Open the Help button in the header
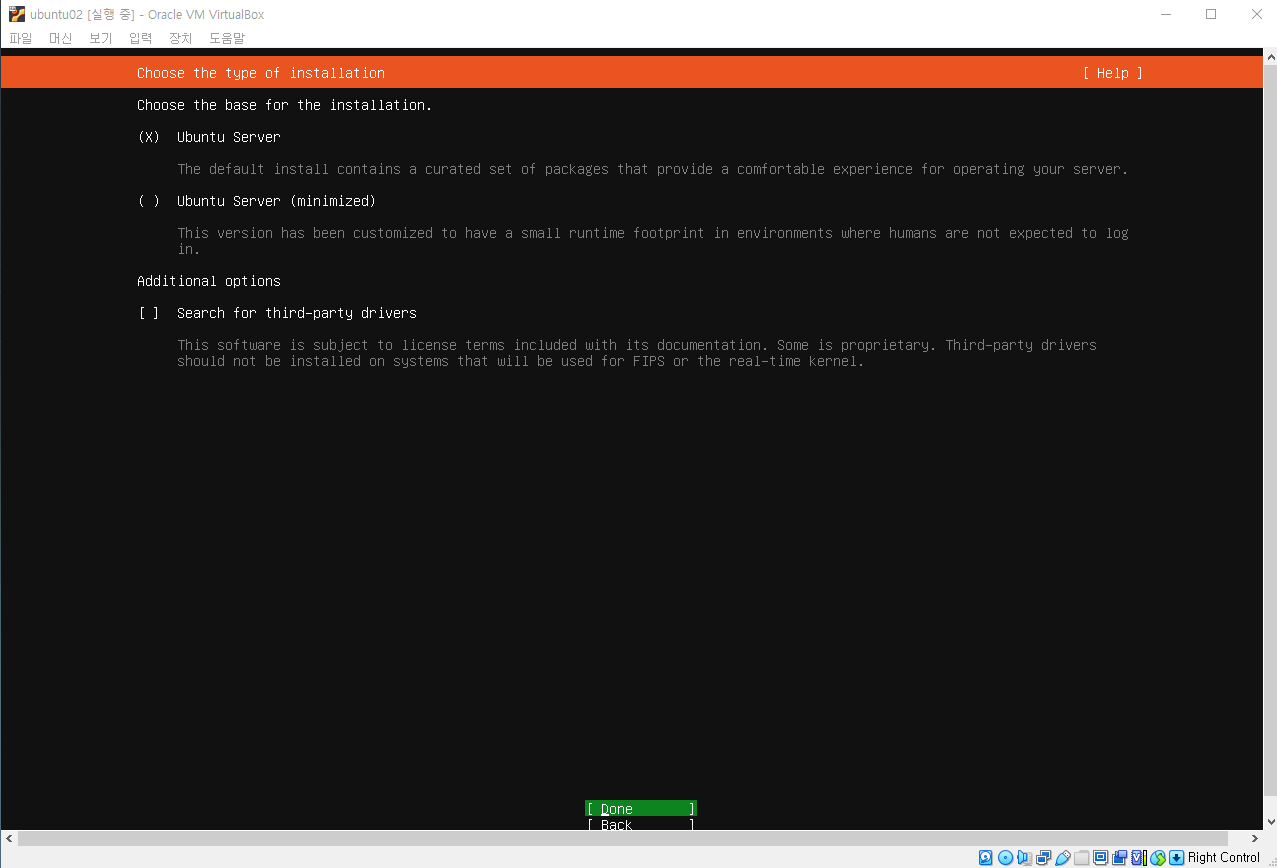The width and height of the screenshot is (1277, 868). click(x=1112, y=73)
